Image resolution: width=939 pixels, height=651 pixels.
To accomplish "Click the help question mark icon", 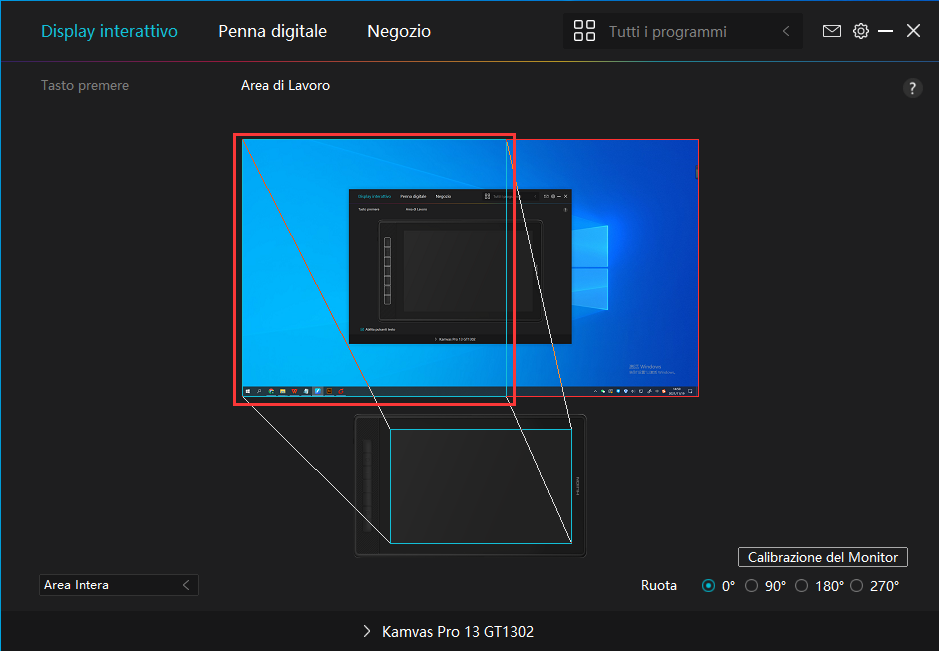I will tap(912, 88).
